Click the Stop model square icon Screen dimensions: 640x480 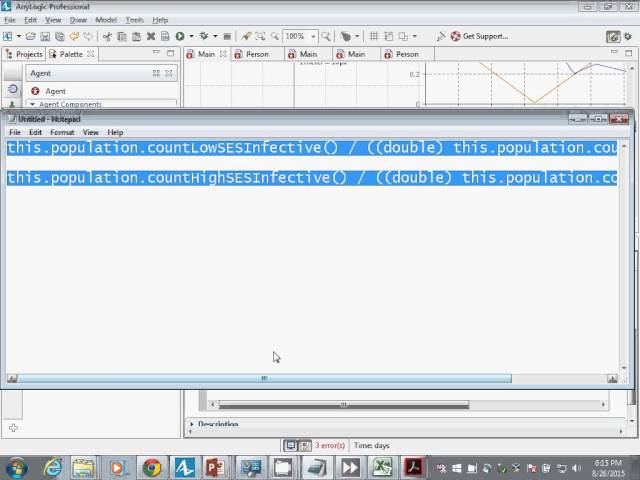(227, 36)
